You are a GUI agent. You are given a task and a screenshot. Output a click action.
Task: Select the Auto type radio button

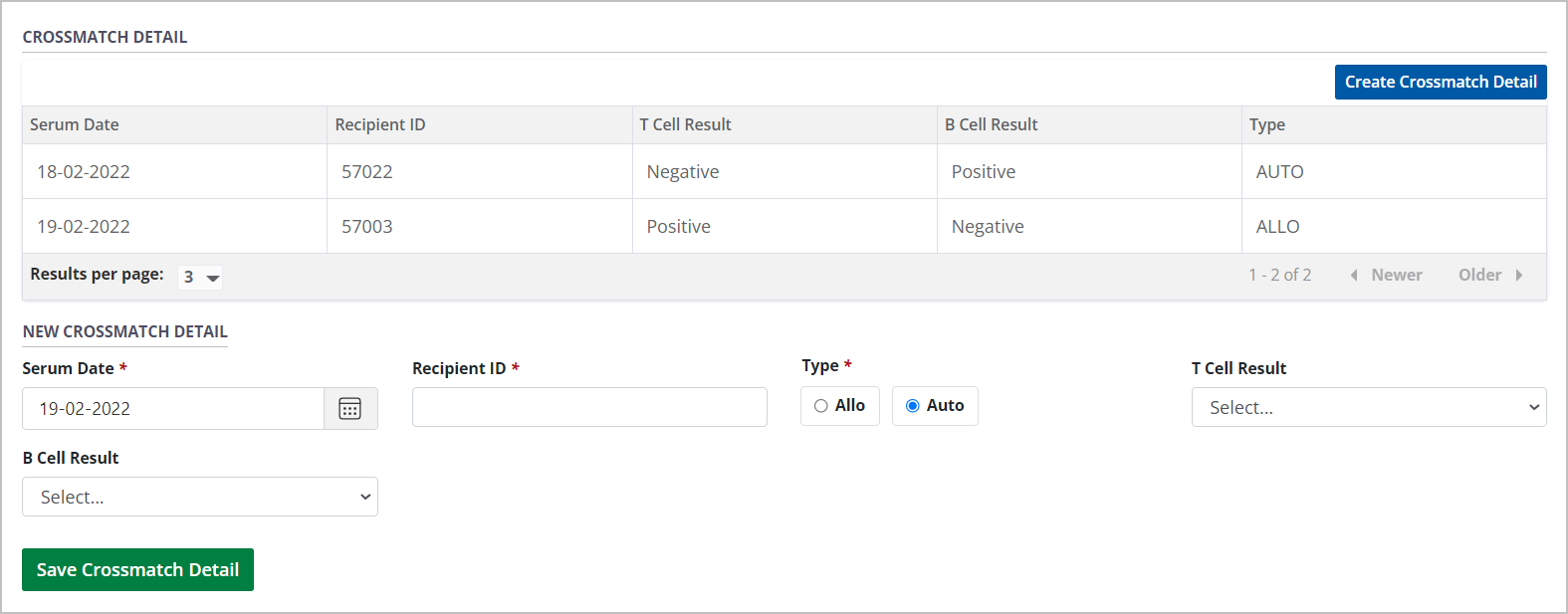pyautogui.click(x=913, y=406)
